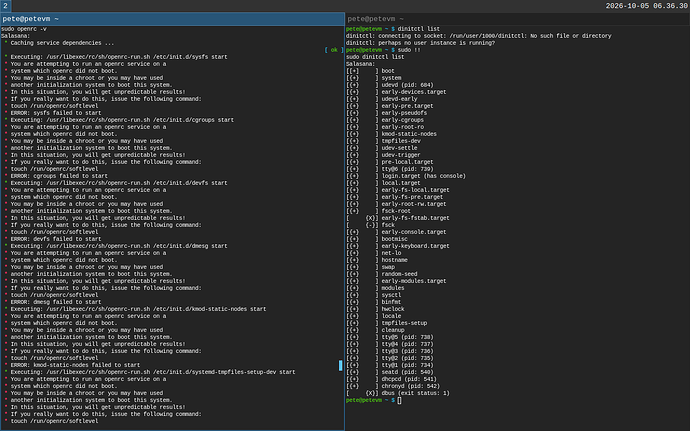Click the 'udev-settle' service row

[382, 148]
